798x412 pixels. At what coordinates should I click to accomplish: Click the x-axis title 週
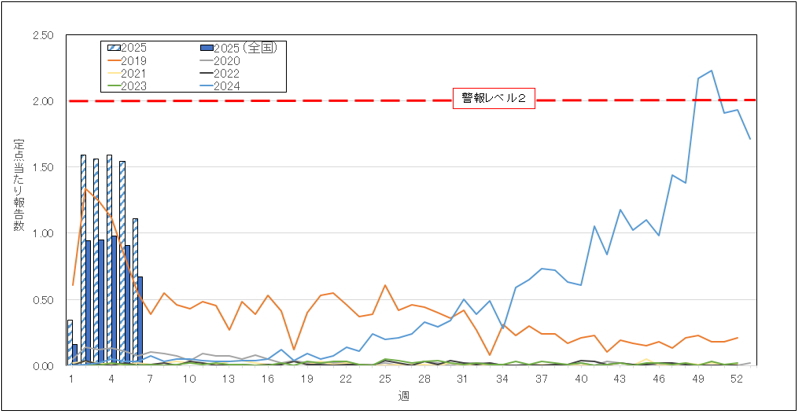404,395
